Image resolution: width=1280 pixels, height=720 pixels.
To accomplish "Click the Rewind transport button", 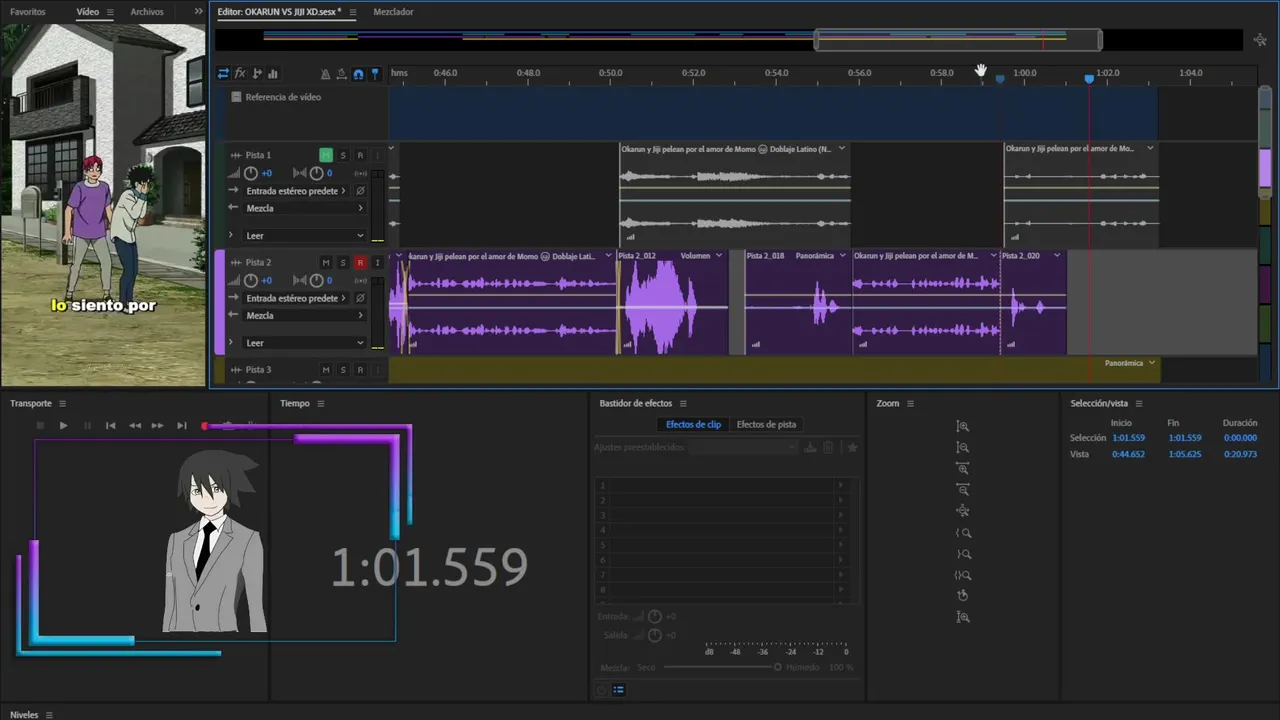I will tap(134, 425).
